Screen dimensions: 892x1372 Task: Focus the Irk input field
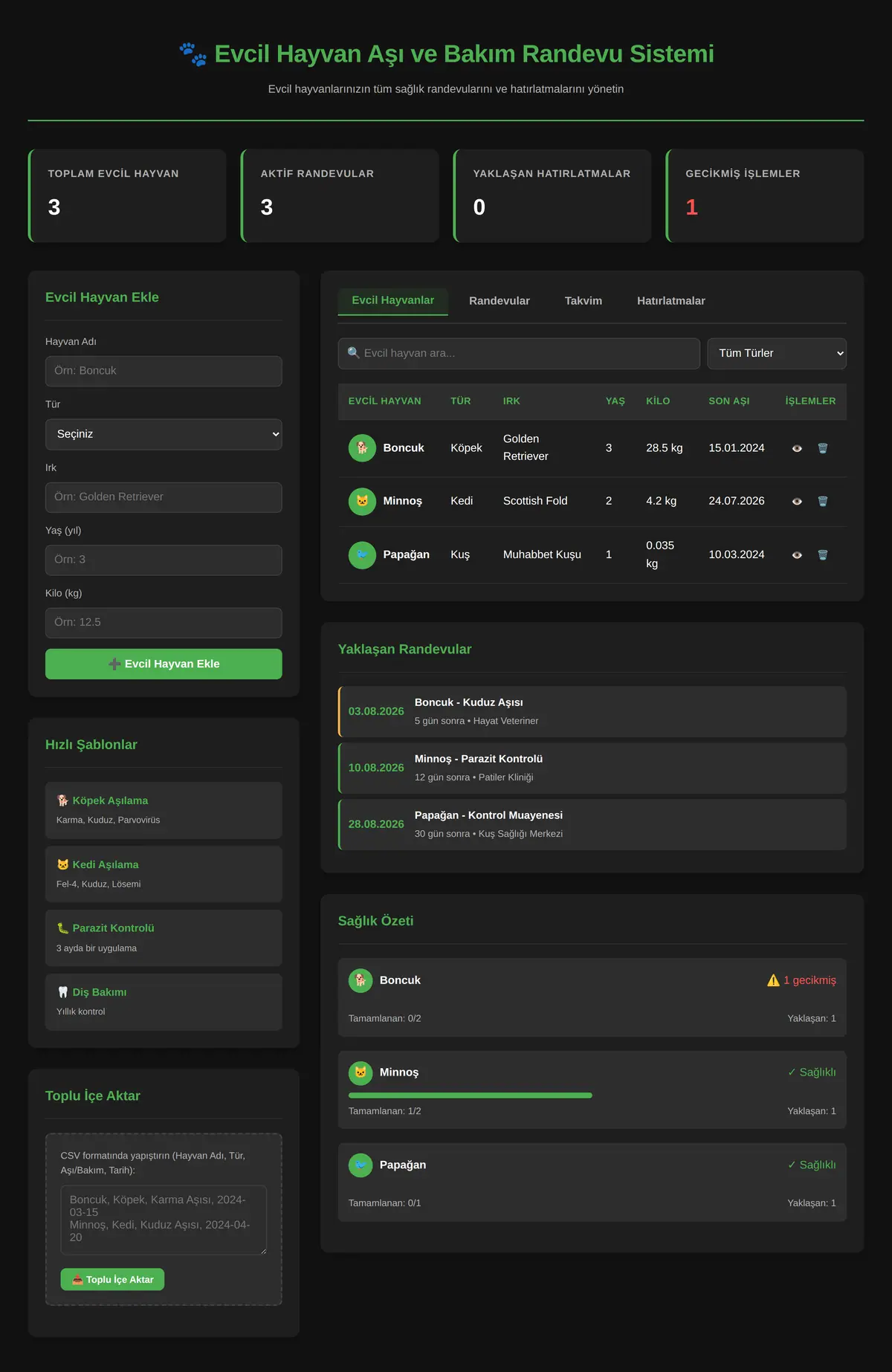164,497
